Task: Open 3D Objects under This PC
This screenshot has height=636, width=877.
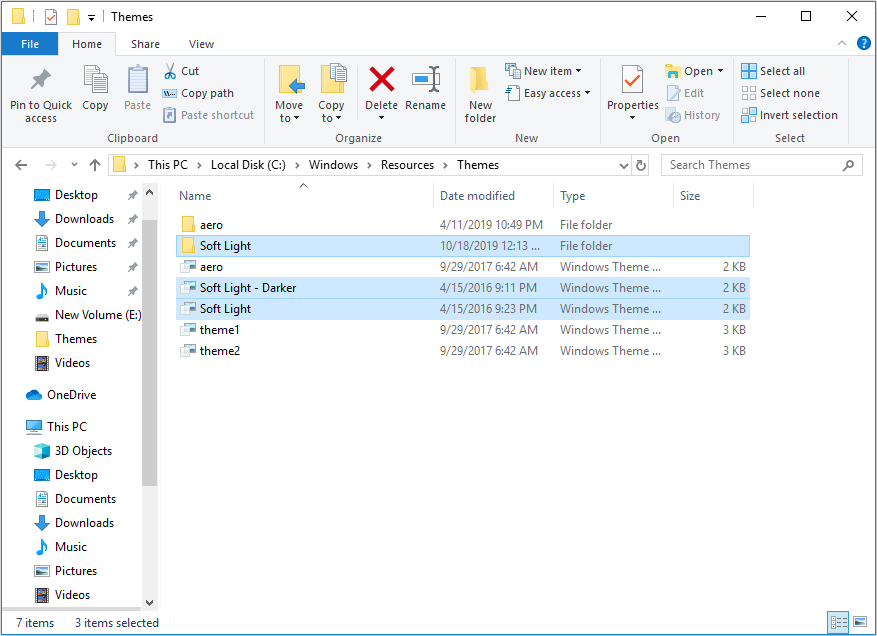Action: (x=73, y=451)
